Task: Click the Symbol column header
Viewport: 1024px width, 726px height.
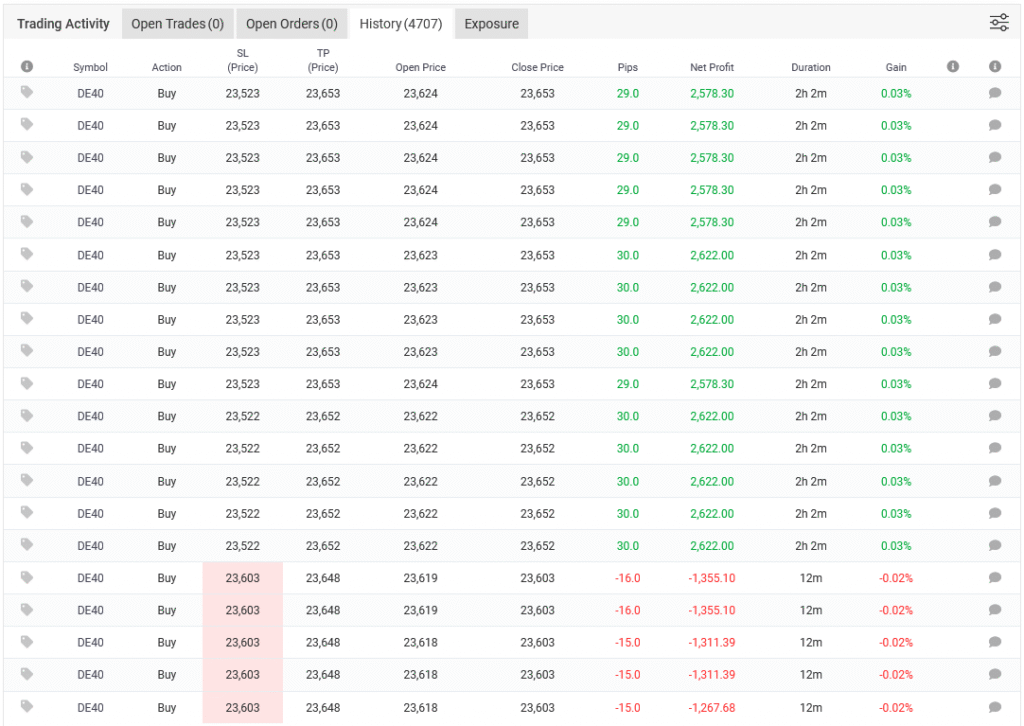Action: point(90,67)
